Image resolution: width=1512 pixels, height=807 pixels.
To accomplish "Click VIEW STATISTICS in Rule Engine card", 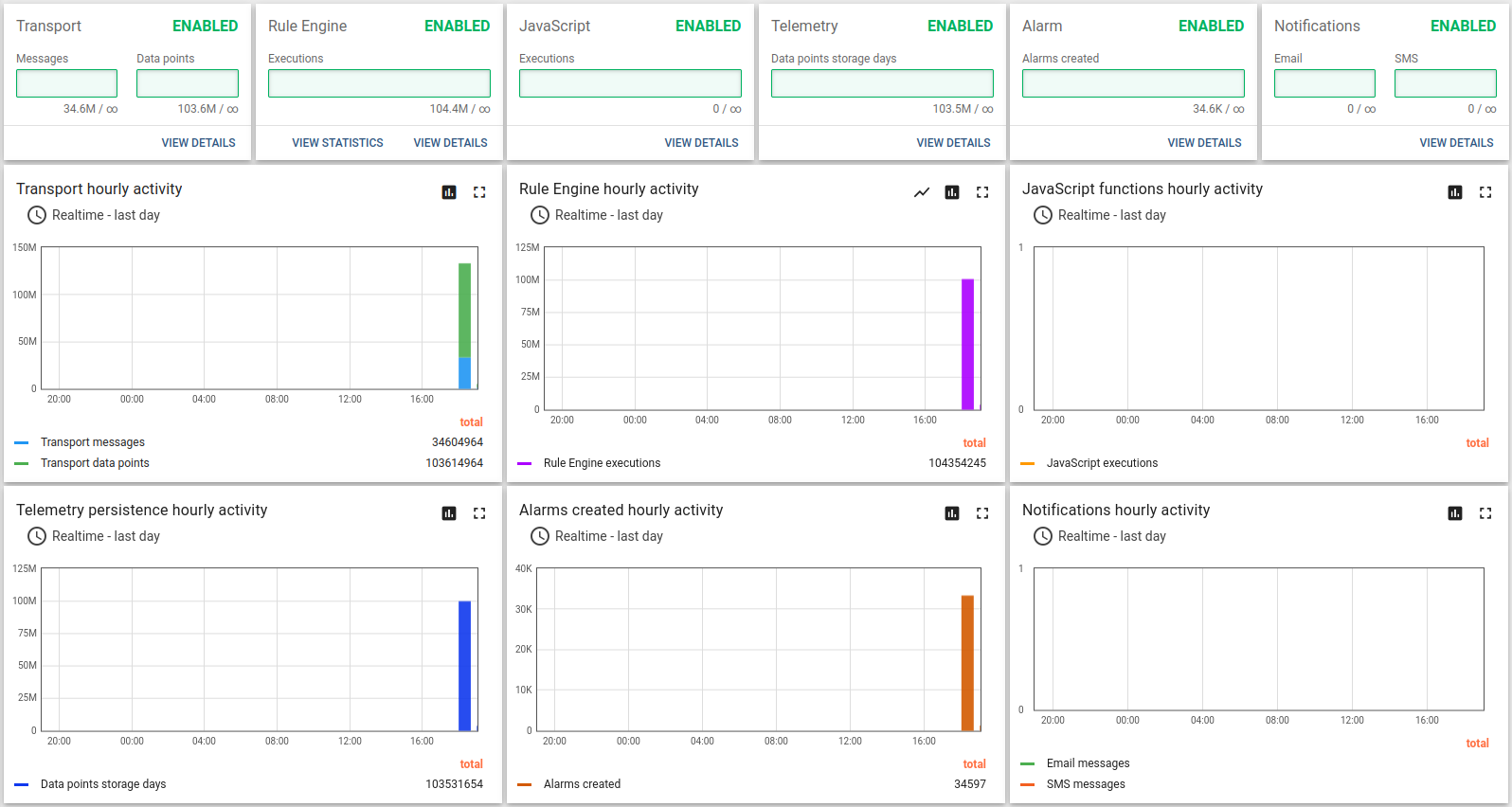I will pyautogui.click(x=337, y=143).
